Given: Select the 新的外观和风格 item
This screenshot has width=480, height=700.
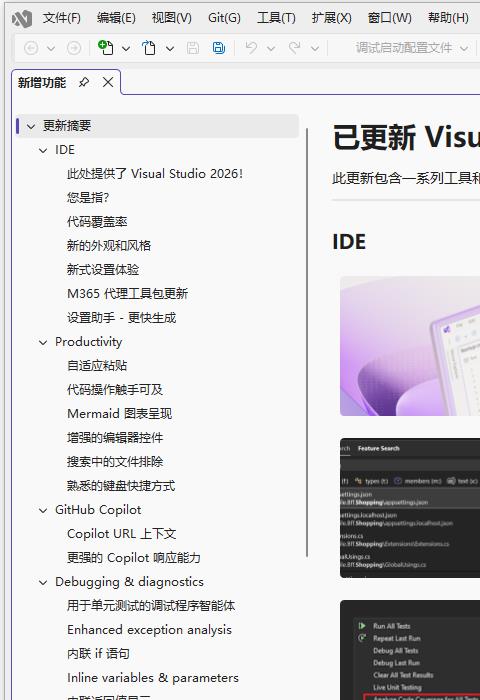Looking at the screenshot, I should [x=109, y=246].
